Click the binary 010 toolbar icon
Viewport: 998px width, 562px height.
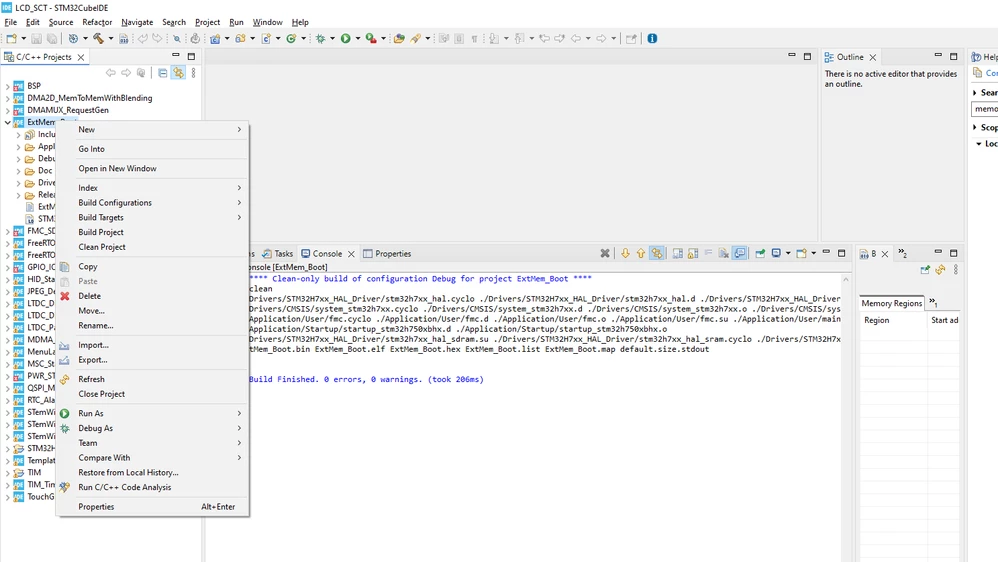coord(123,39)
